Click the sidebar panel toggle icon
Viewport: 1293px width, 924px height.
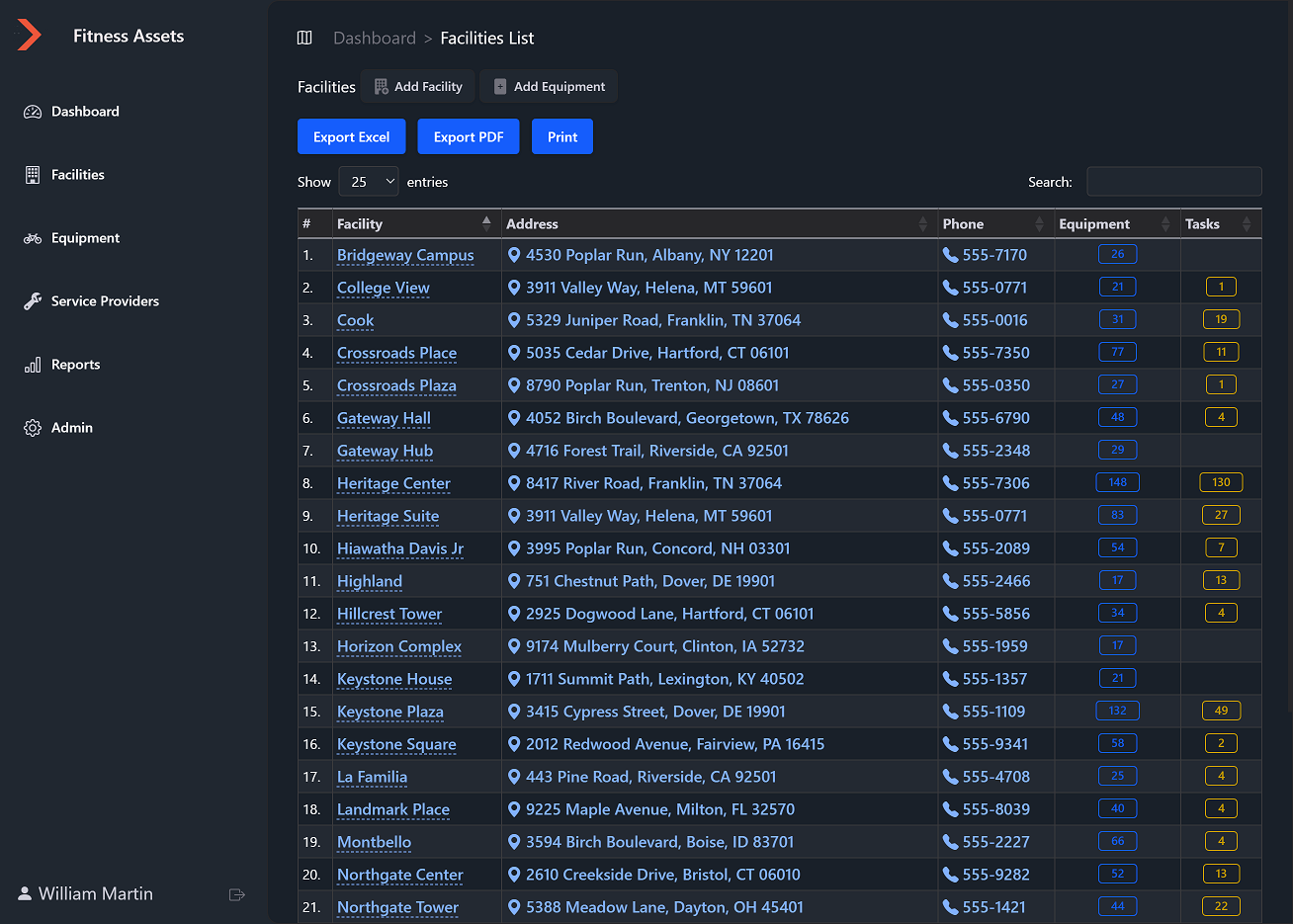point(304,38)
